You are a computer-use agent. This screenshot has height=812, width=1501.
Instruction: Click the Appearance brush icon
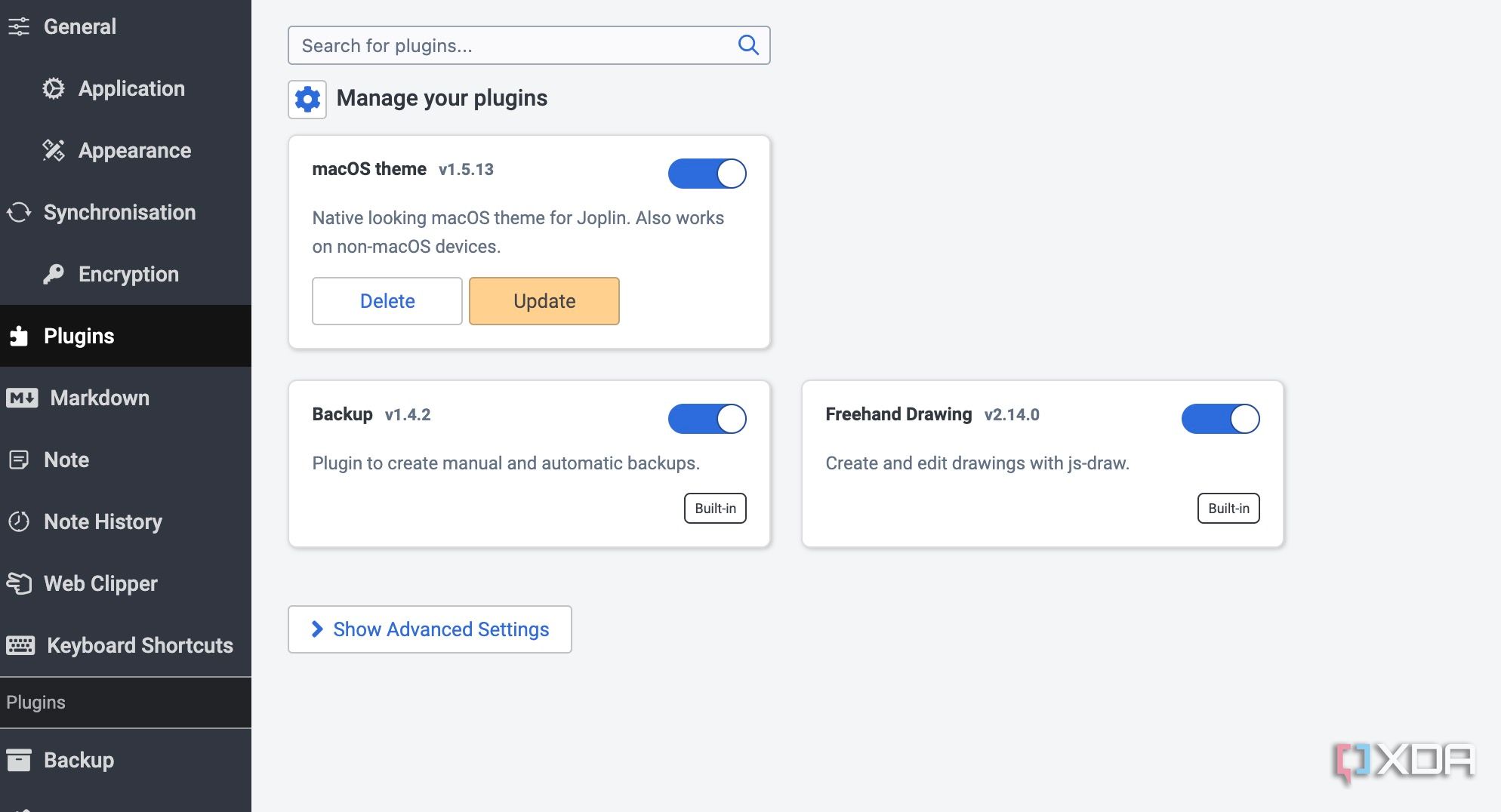[x=54, y=150]
